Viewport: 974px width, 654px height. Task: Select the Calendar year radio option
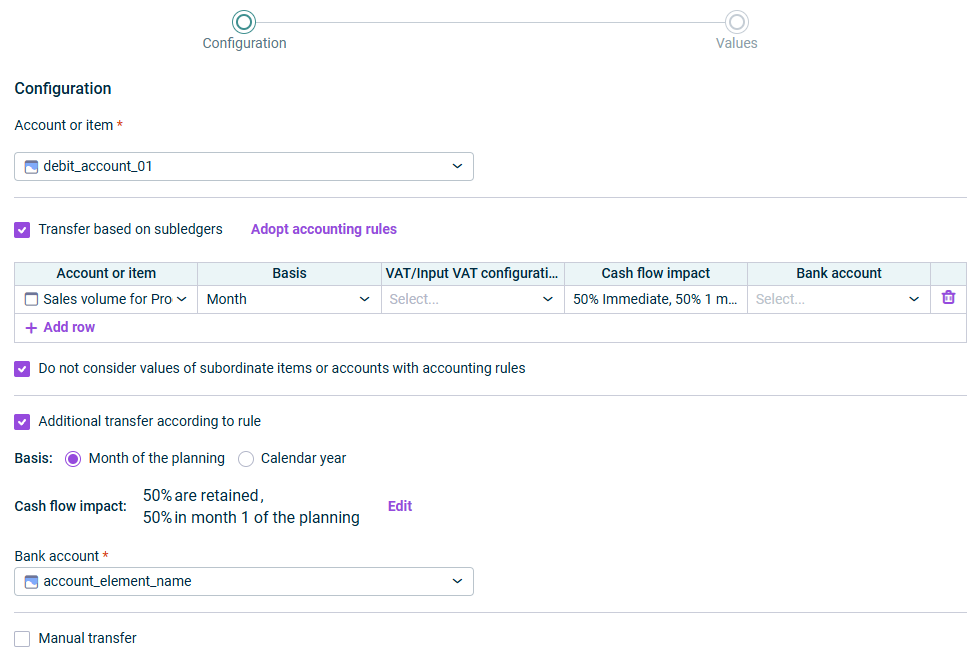pos(246,459)
